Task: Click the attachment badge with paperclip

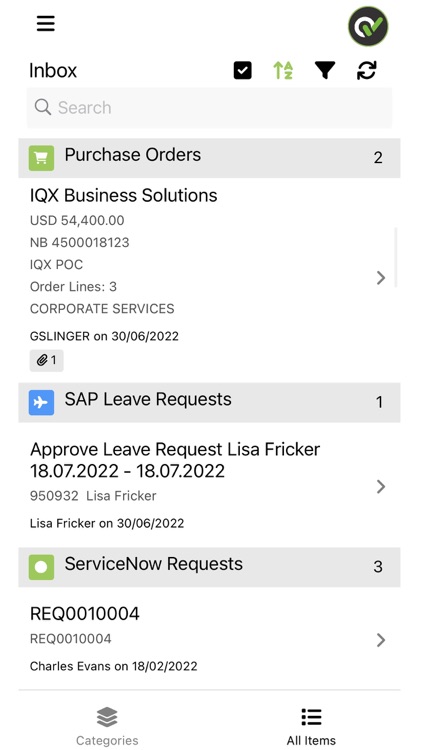Action: tap(46, 360)
